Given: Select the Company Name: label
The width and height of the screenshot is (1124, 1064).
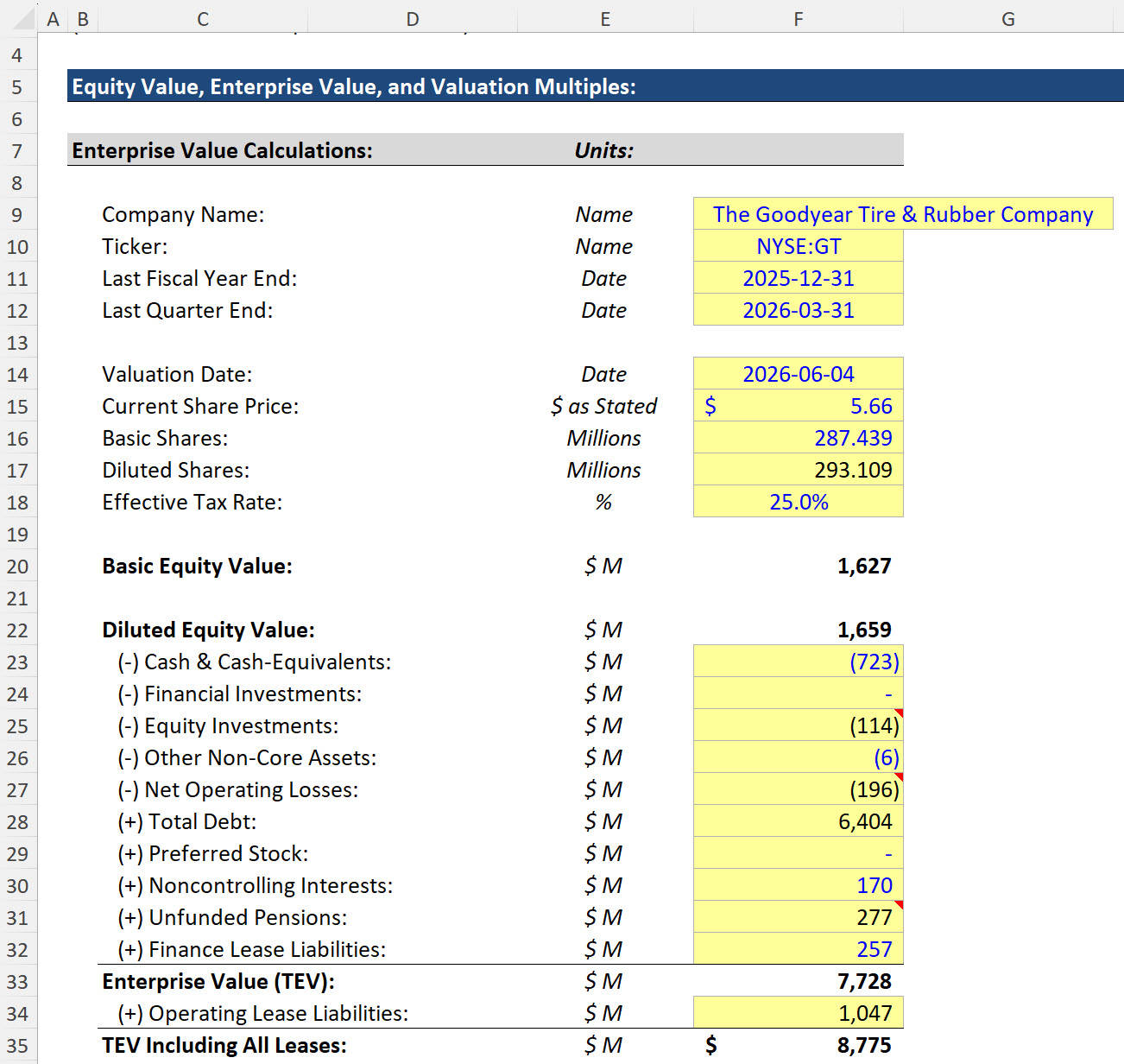Looking at the screenshot, I should [x=183, y=214].
